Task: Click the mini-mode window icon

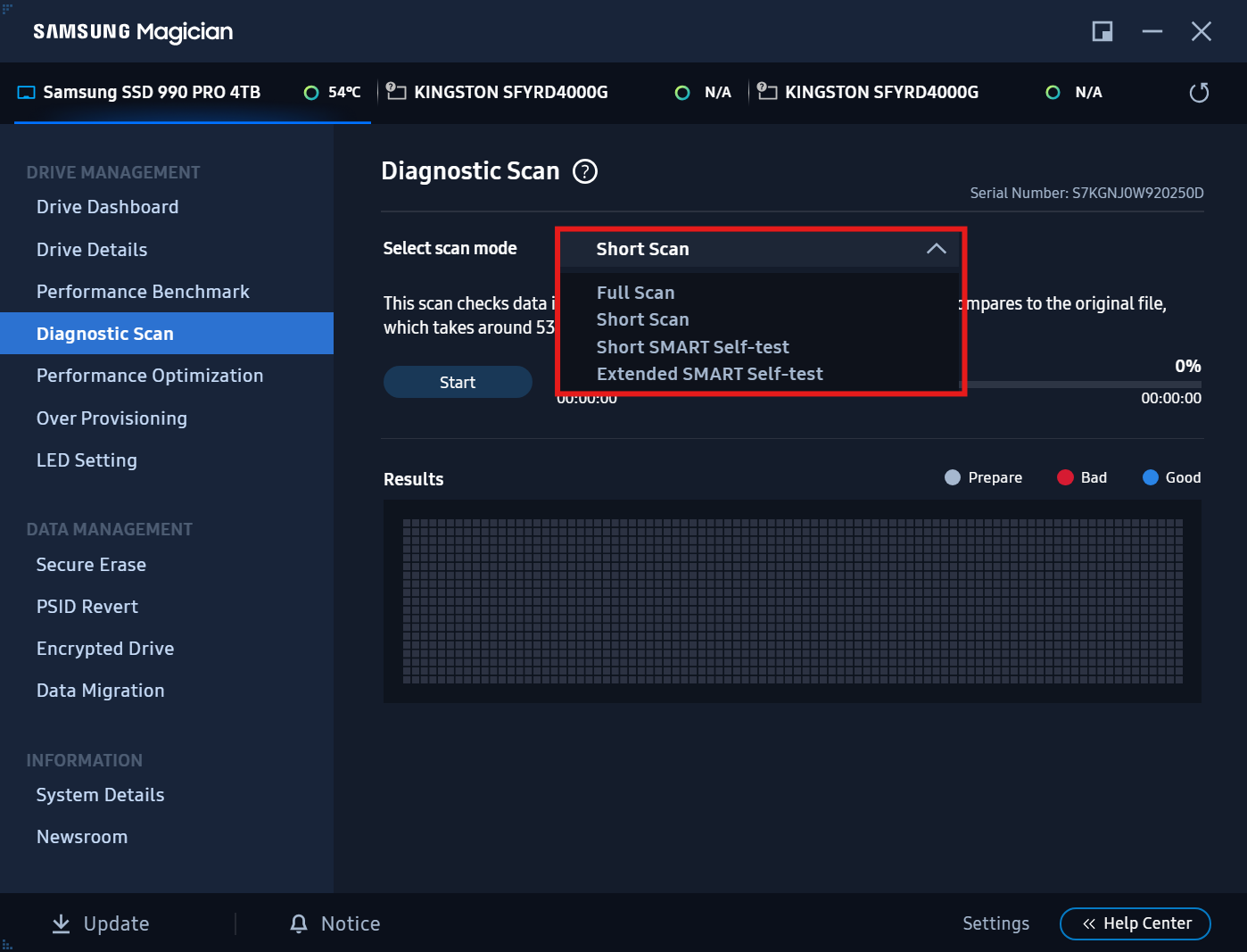Action: [x=1102, y=32]
